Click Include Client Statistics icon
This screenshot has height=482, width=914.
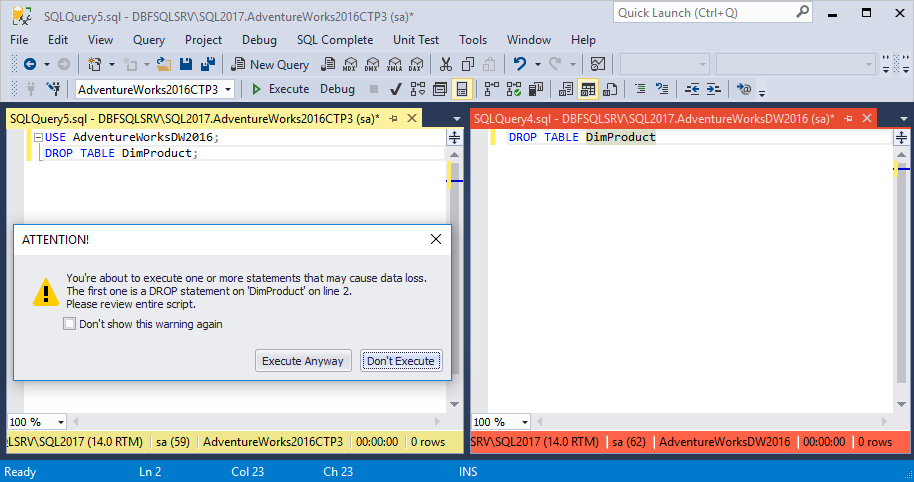click(536, 89)
